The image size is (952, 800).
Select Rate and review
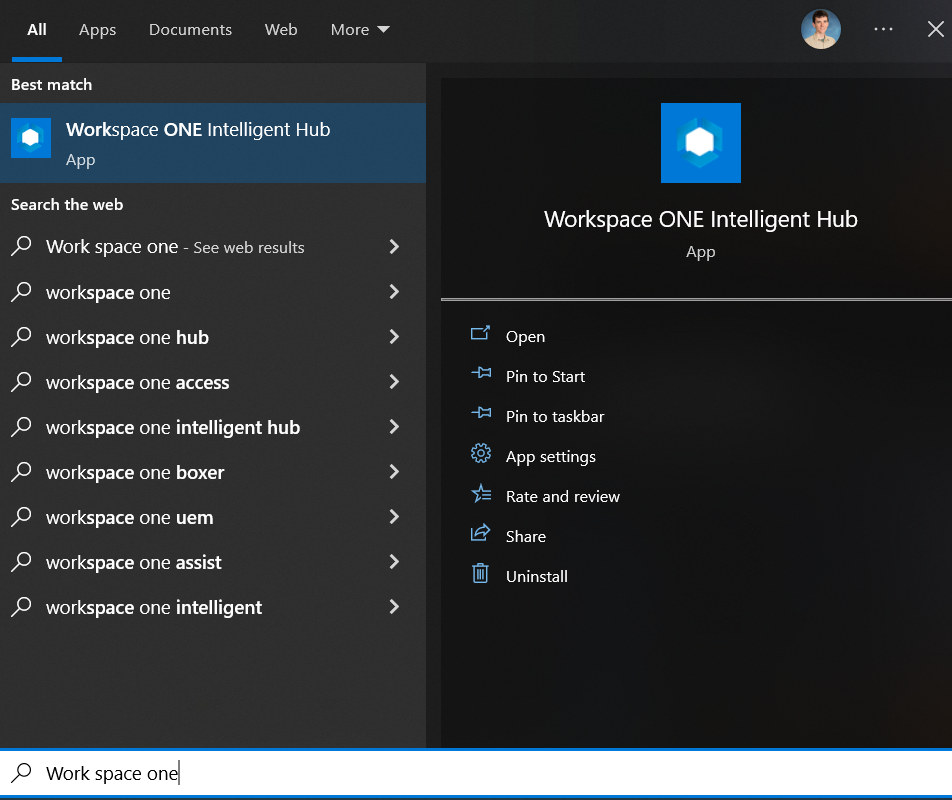pyautogui.click(x=563, y=497)
